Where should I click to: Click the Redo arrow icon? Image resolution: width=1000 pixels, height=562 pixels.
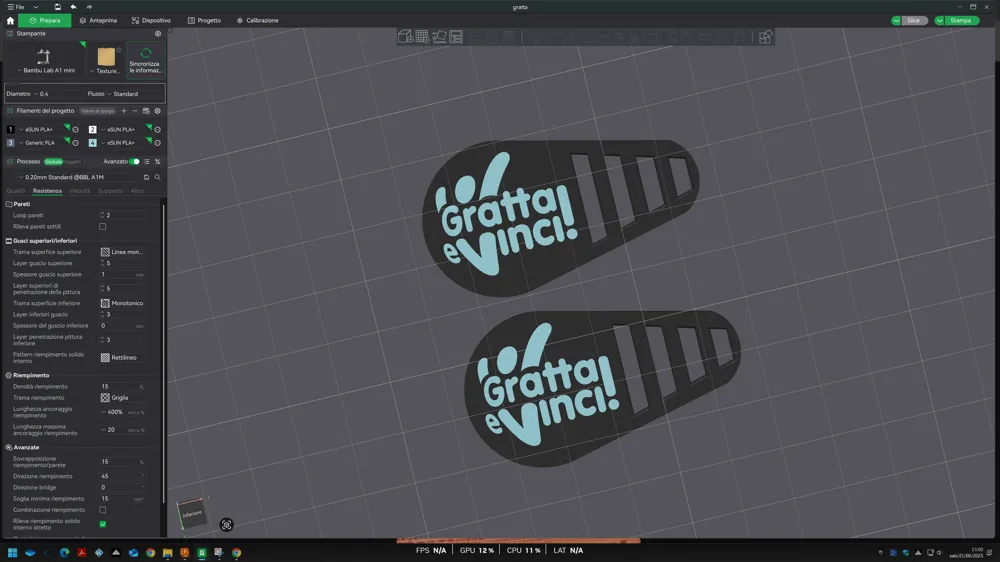pyautogui.click(x=89, y=7)
